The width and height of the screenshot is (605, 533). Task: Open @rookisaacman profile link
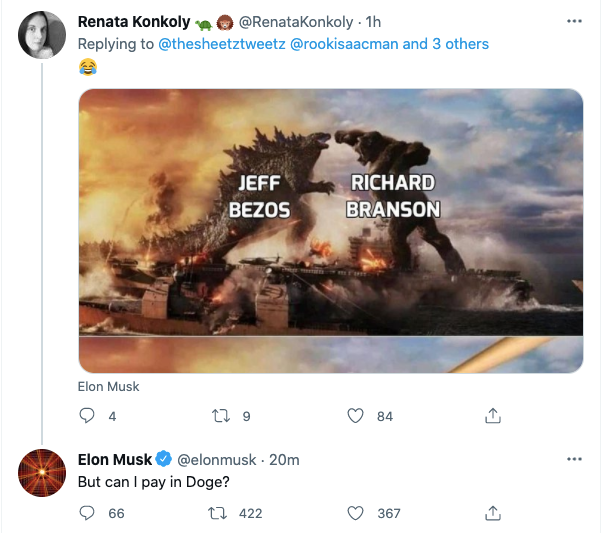point(342,45)
